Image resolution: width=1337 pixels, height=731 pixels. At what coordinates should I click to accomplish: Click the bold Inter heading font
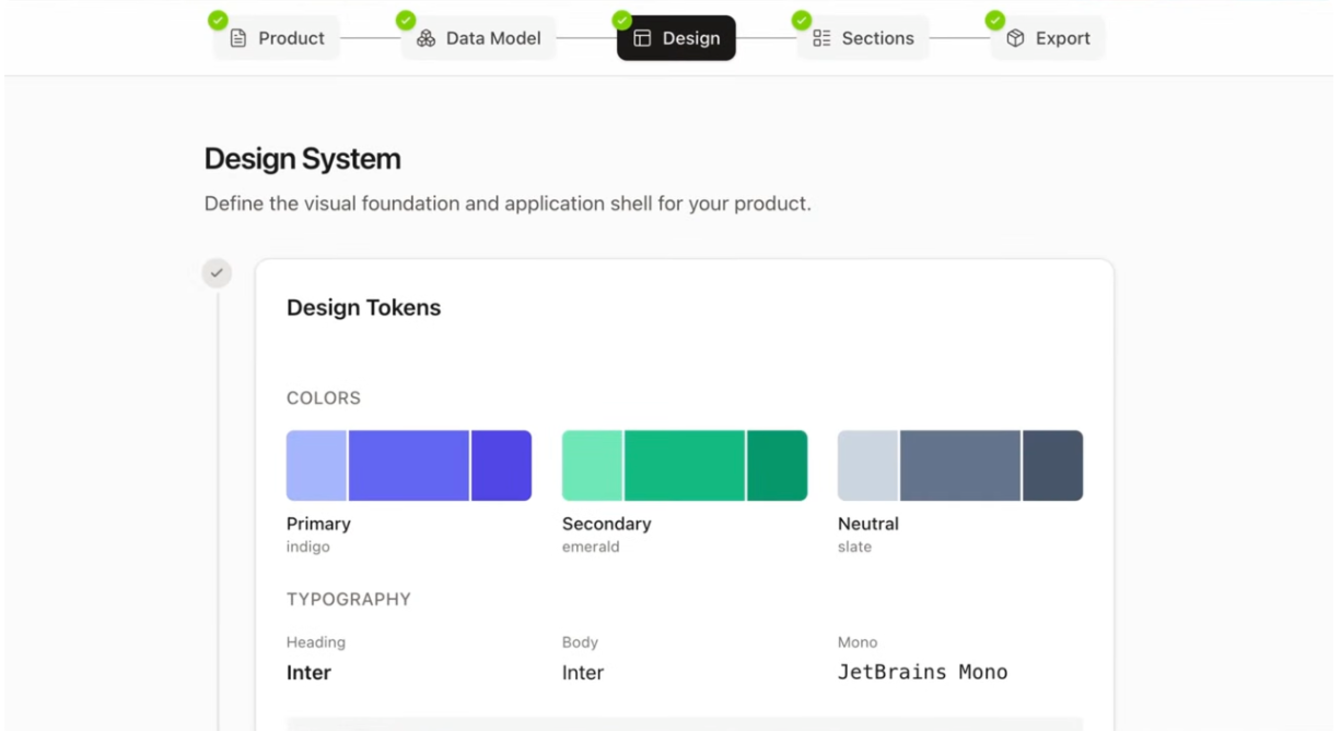[309, 672]
